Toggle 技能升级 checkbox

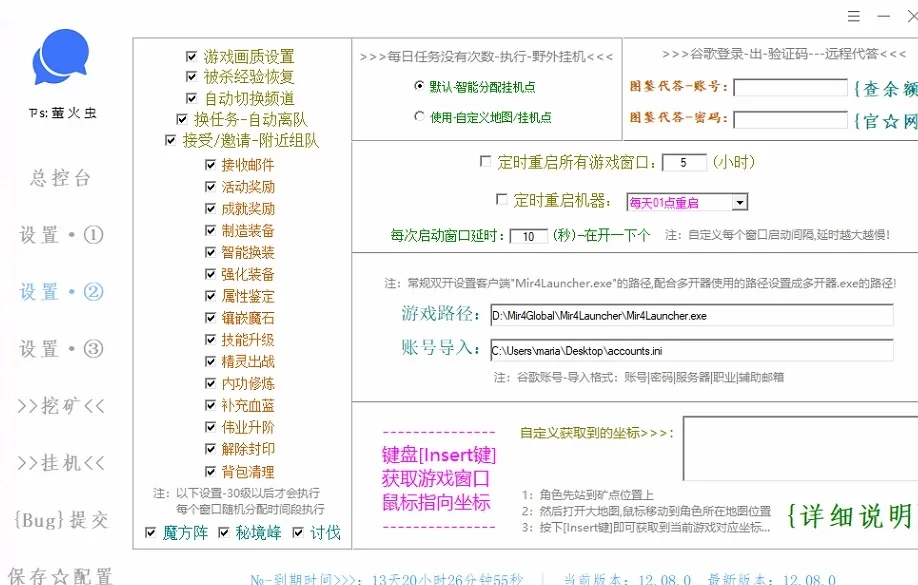[211, 340]
